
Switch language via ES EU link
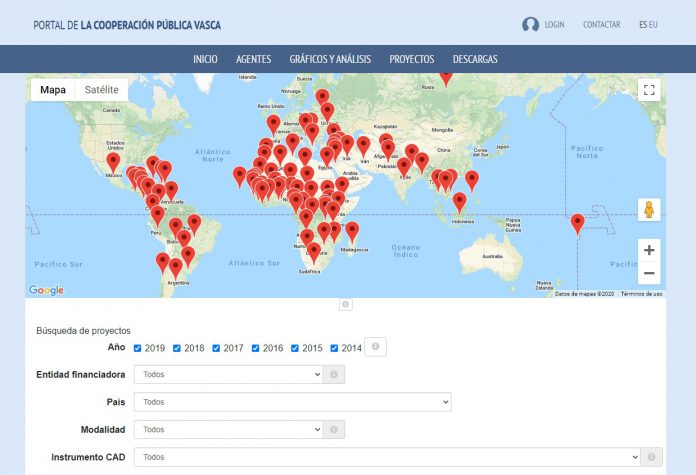[x=648, y=24]
